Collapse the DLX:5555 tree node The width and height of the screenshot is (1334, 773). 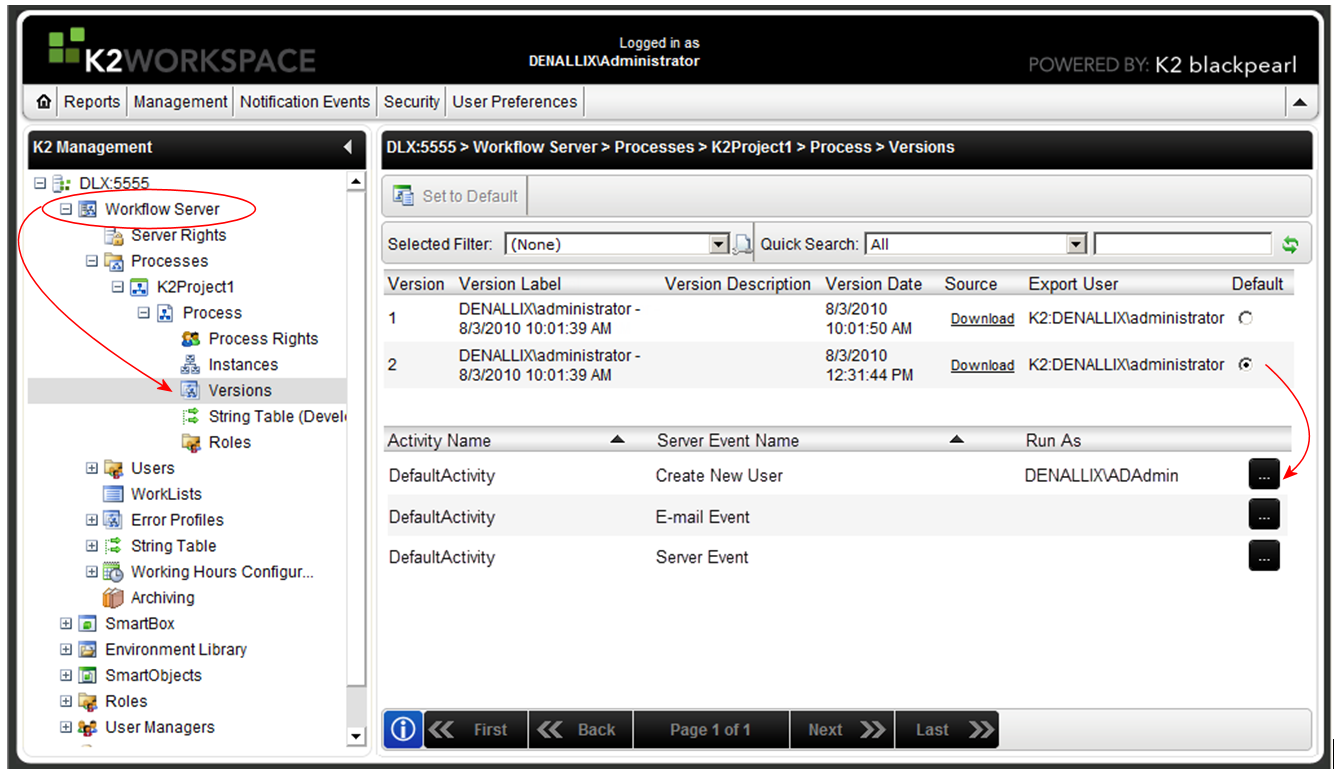point(40,184)
